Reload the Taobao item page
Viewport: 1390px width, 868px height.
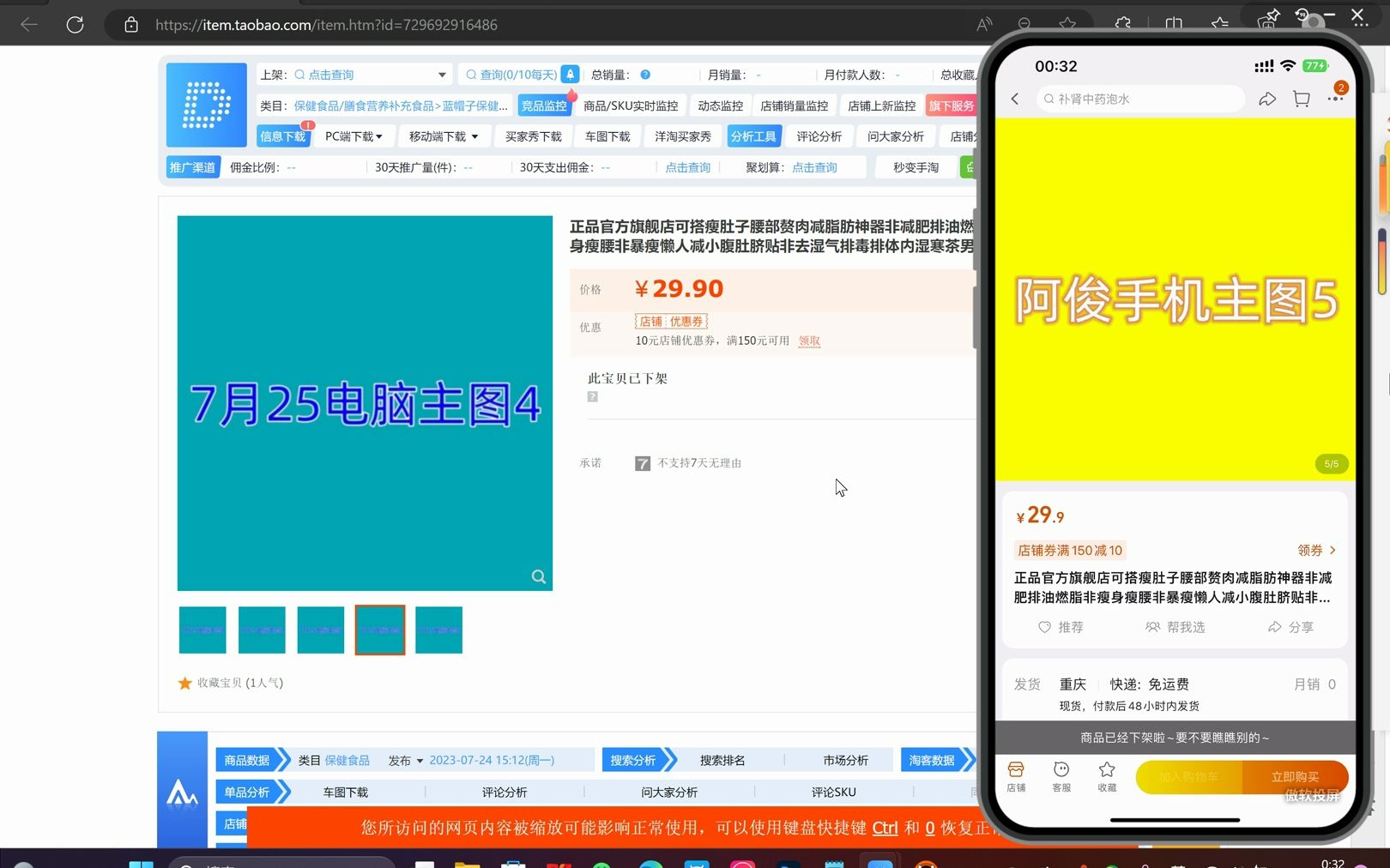click(x=75, y=25)
